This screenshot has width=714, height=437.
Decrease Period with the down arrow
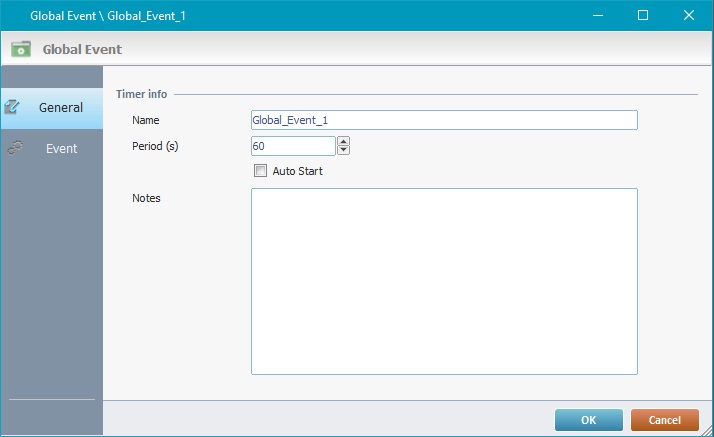click(344, 151)
